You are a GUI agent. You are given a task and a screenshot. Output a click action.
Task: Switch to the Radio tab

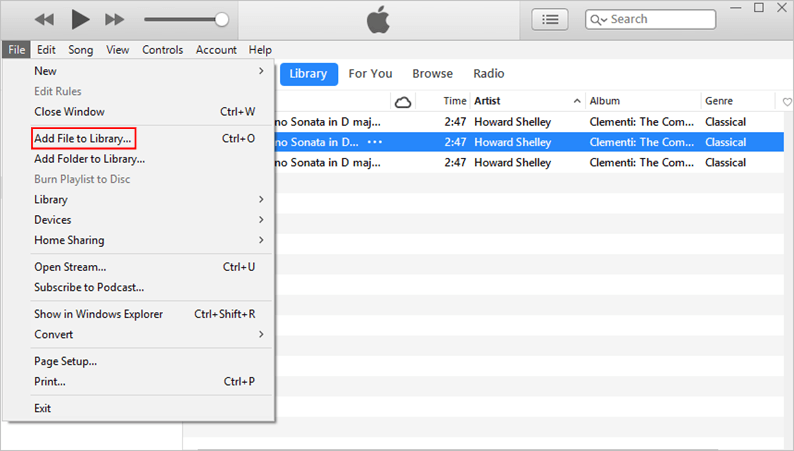click(489, 74)
